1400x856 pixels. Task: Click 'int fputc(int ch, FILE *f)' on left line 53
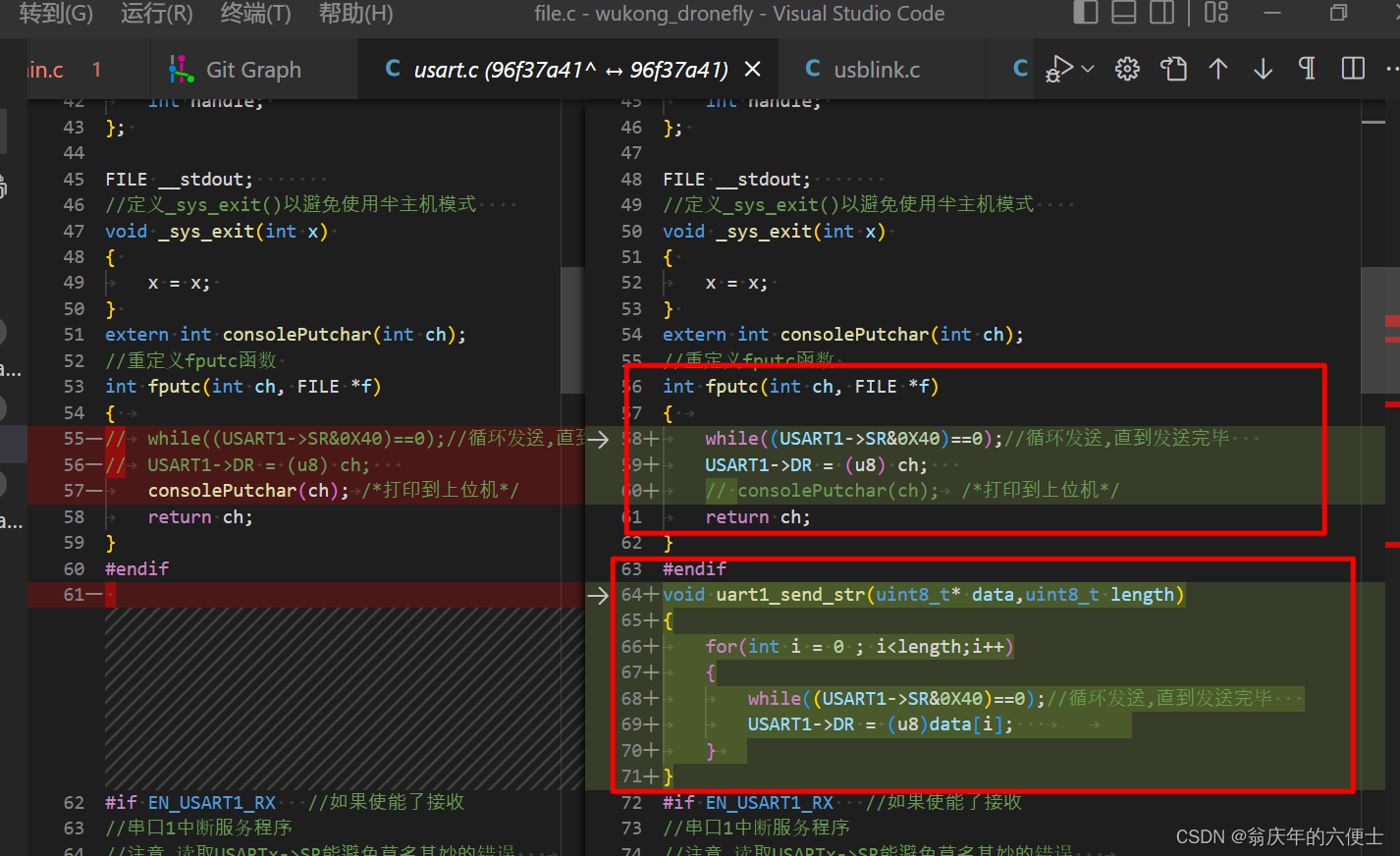pos(242,387)
